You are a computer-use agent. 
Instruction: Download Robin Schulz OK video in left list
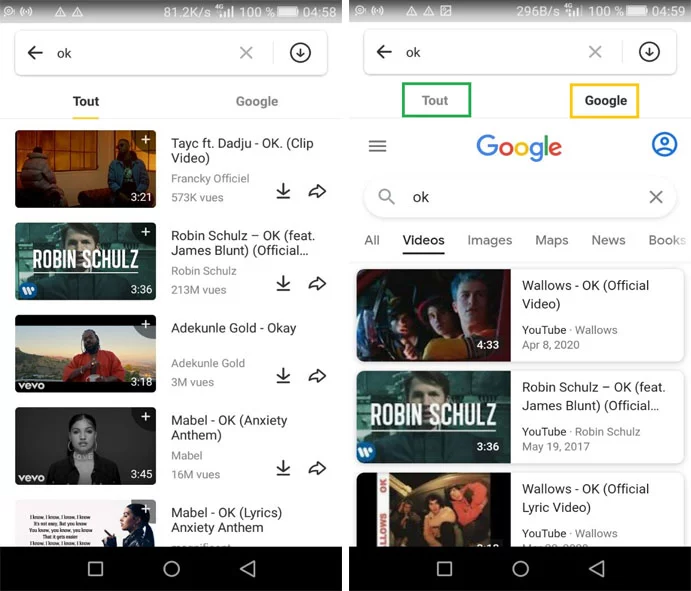pyautogui.click(x=283, y=283)
